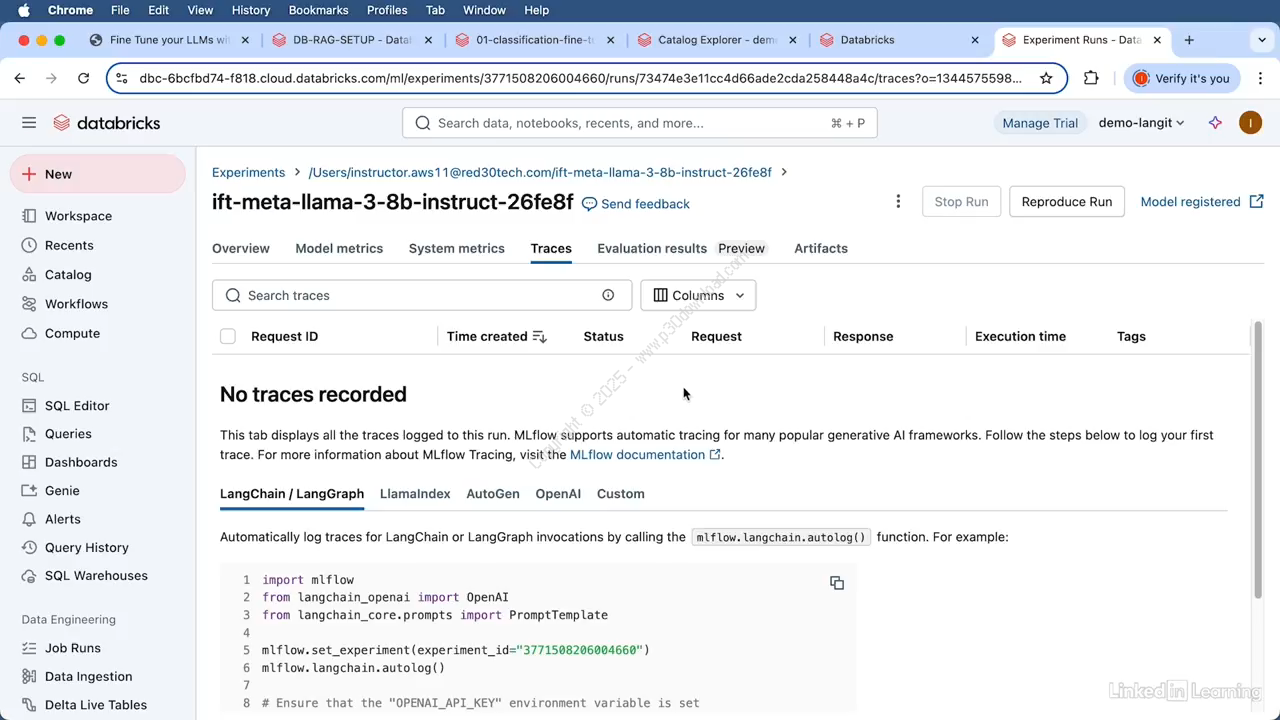Image resolution: width=1280 pixels, height=720 pixels.
Task: Click the browser reload icon
Action: point(84,78)
